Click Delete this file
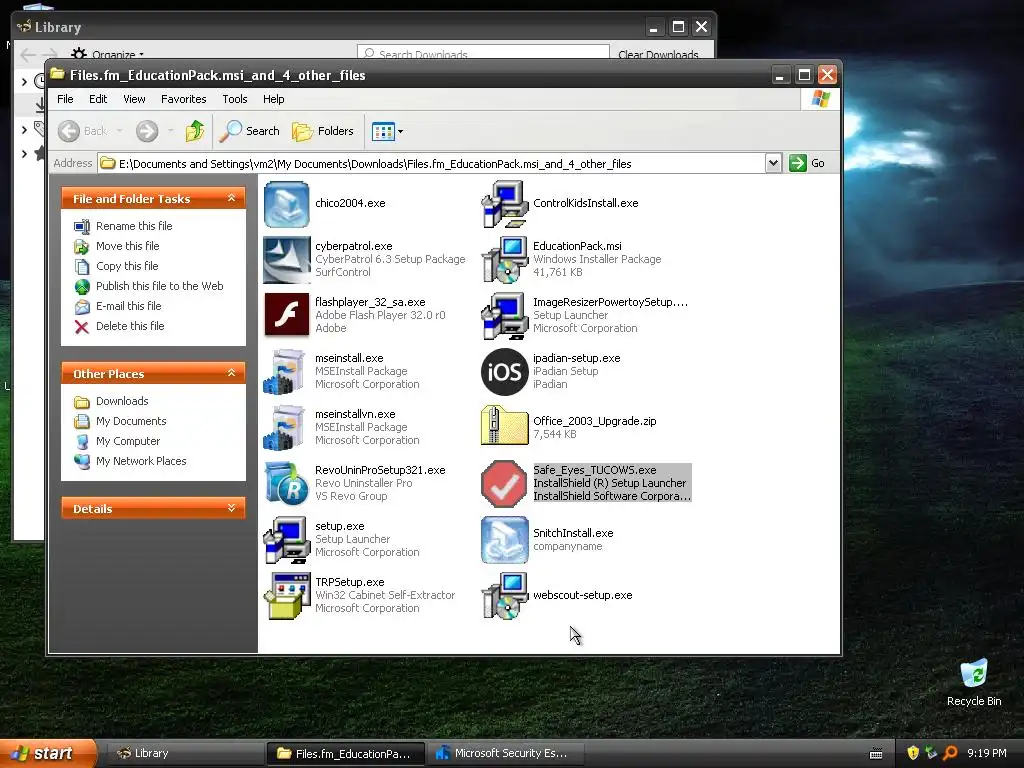The width and height of the screenshot is (1024, 768). pos(130,326)
